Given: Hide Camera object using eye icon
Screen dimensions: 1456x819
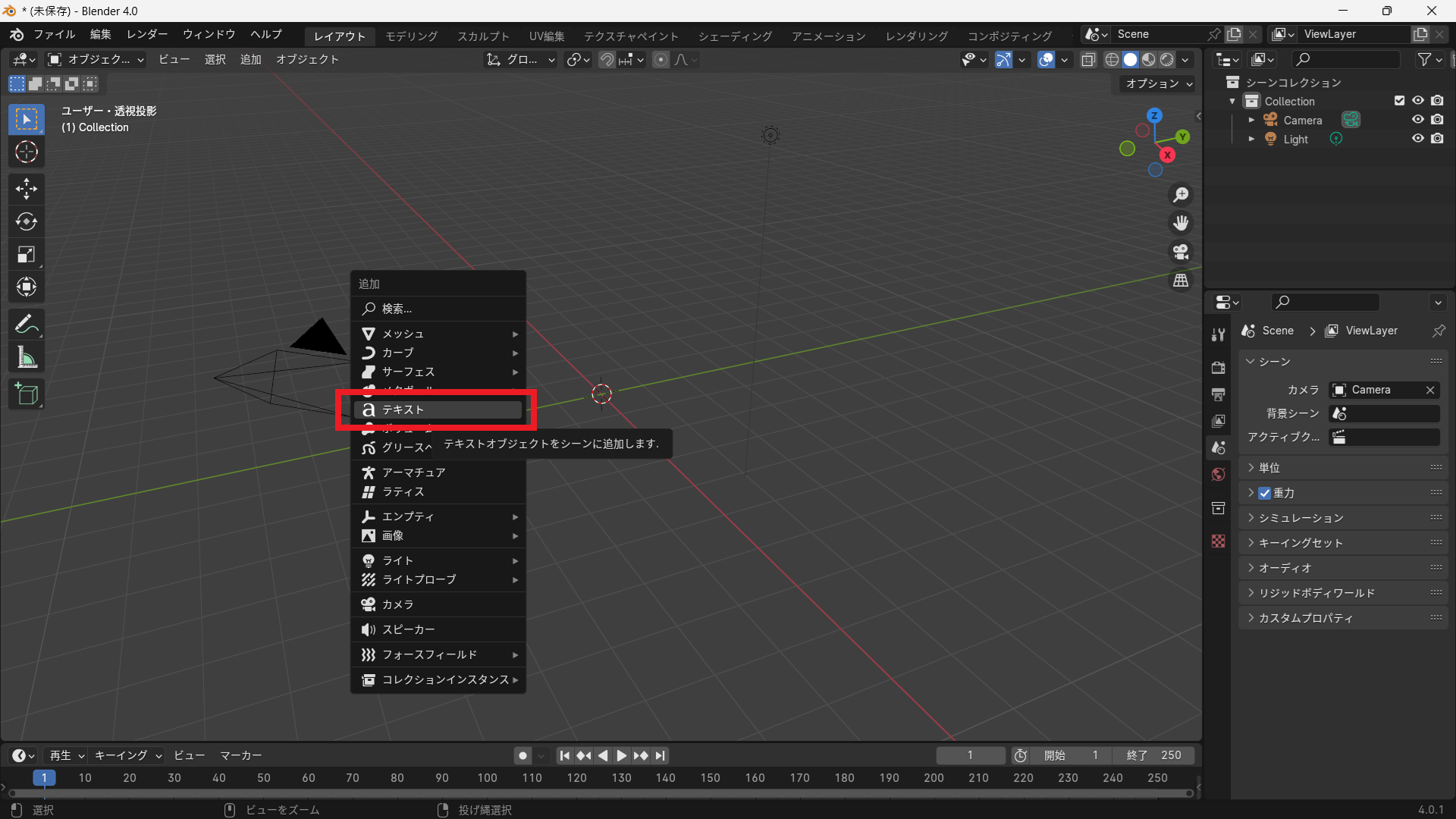Looking at the screenshot, I should (x=1417, y=120).
